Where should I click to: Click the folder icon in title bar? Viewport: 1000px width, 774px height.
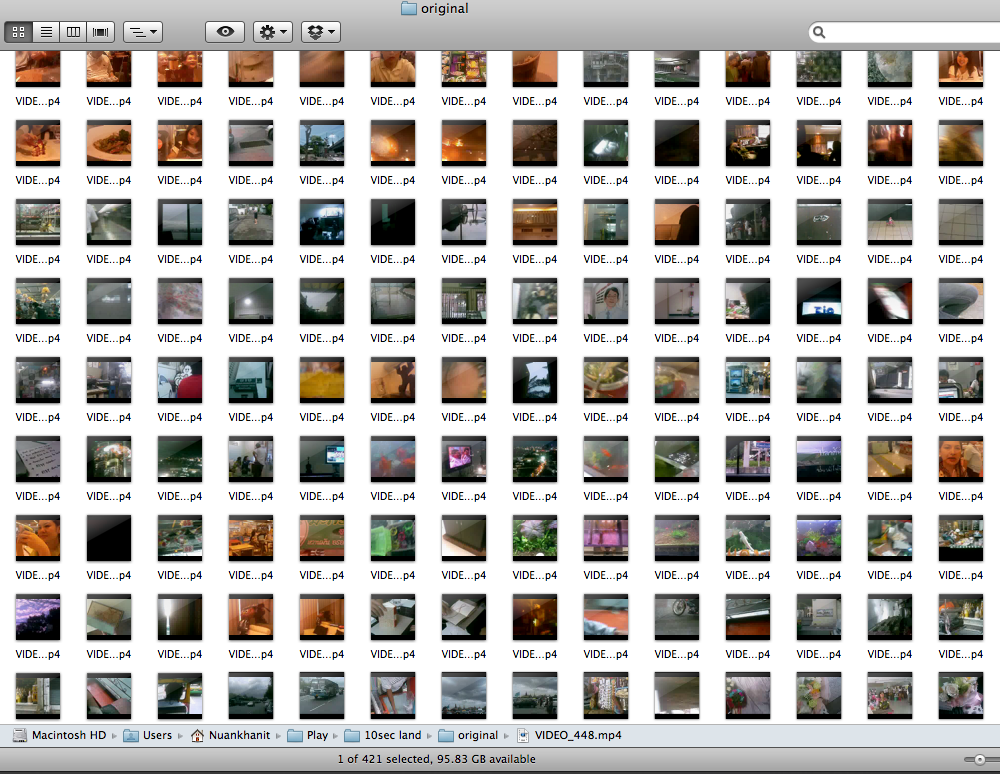[x=408, y=9]
